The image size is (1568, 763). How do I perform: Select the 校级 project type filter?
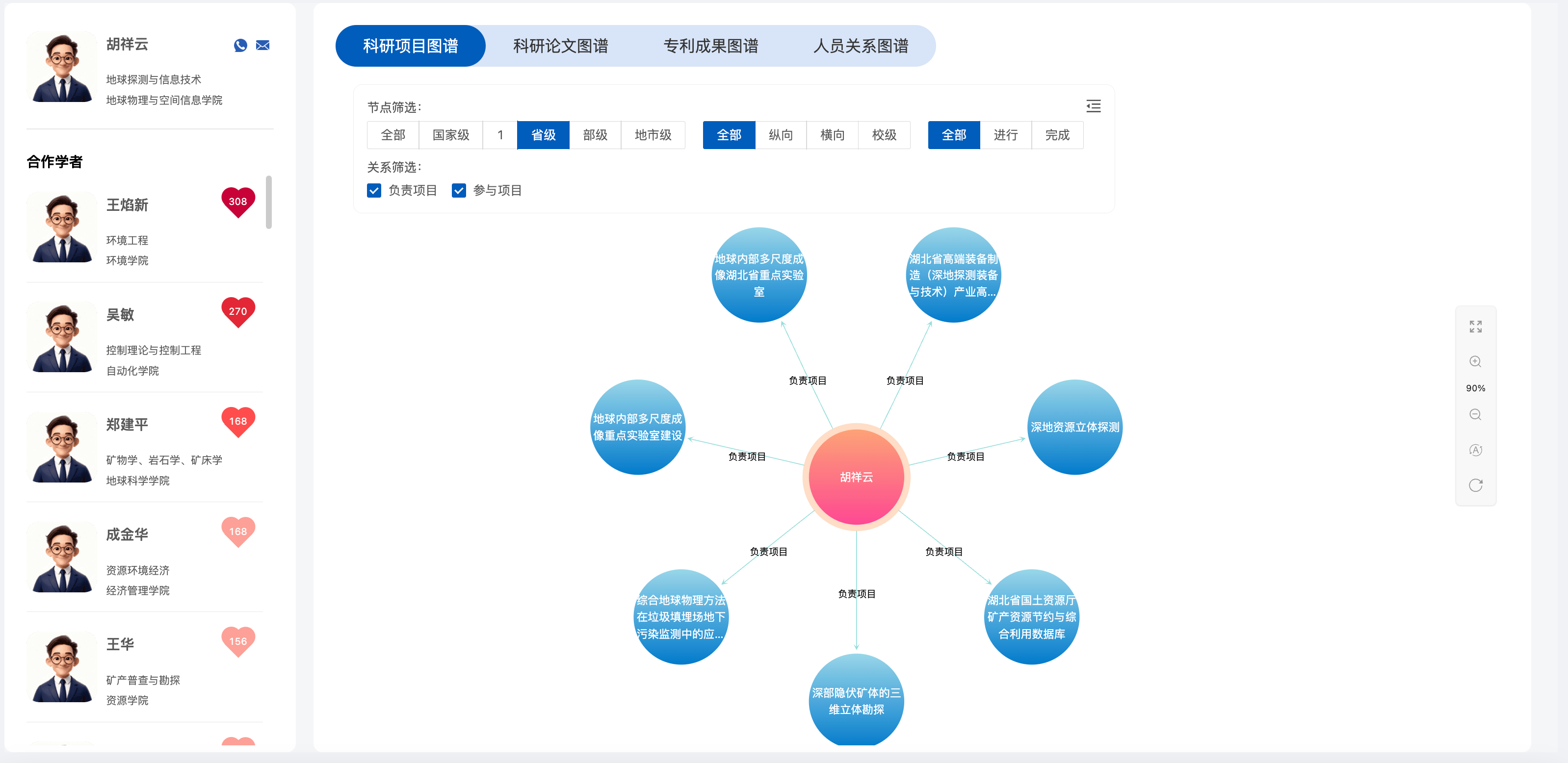[x=885, y=135]
